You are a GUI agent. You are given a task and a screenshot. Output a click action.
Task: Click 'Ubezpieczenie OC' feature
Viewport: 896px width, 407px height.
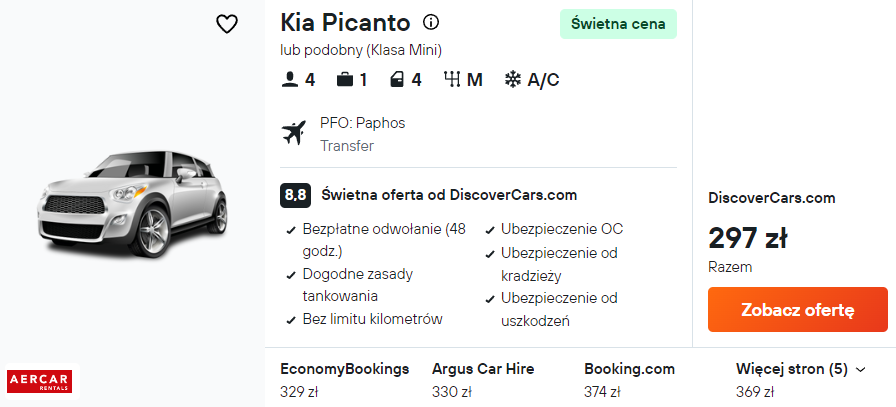point(562,229)
